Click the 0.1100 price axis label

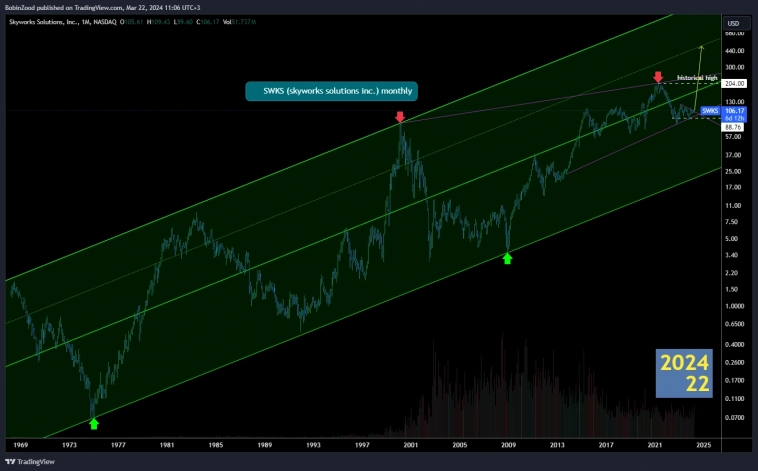click(734, 399)
